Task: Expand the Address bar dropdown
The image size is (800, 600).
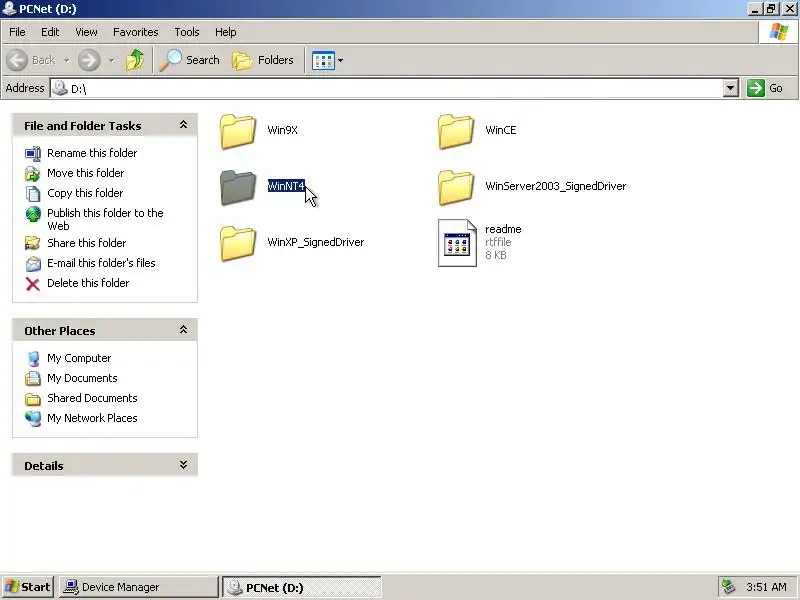Action: 731,88
